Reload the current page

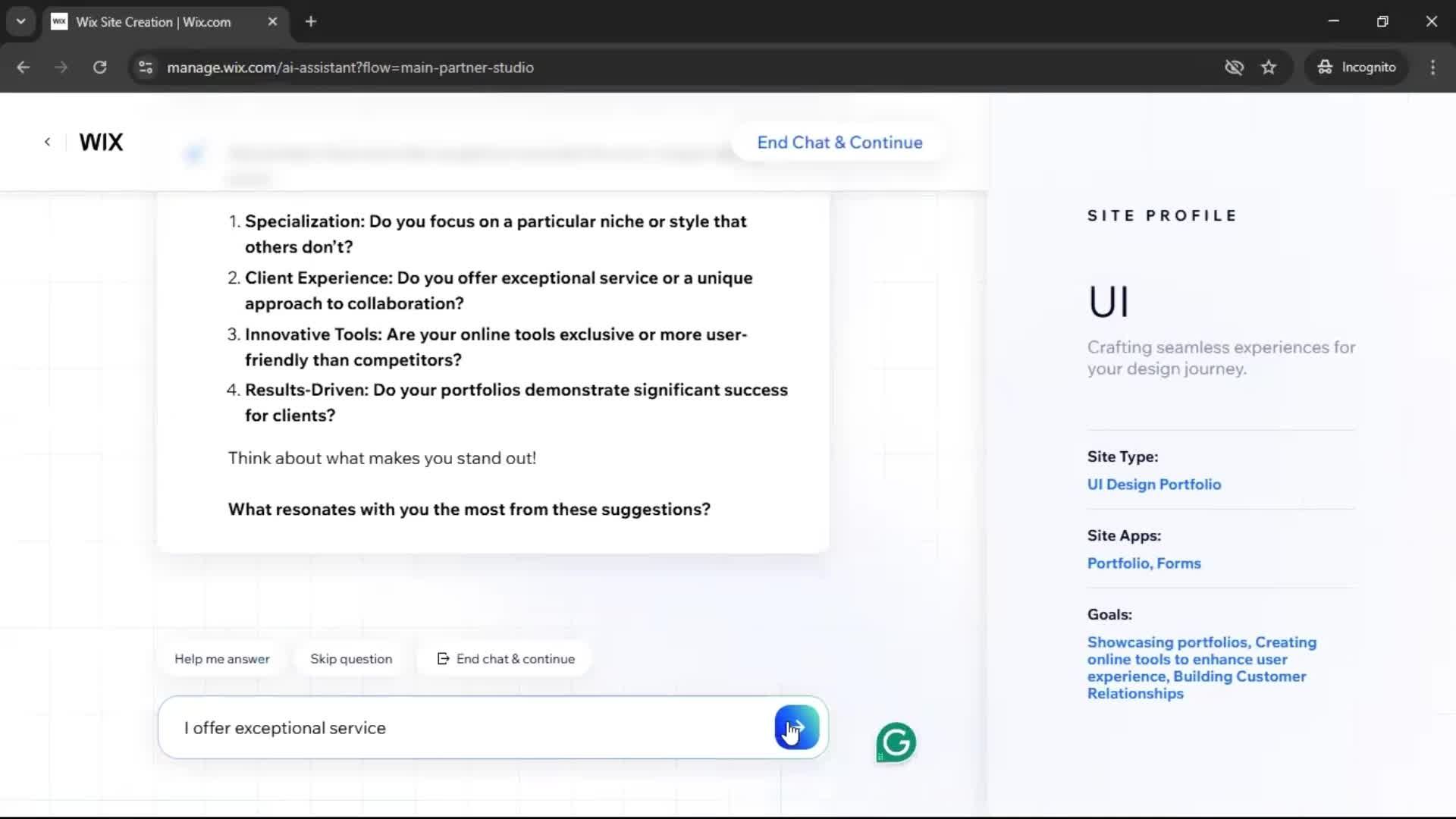click(x=99, y=67)
